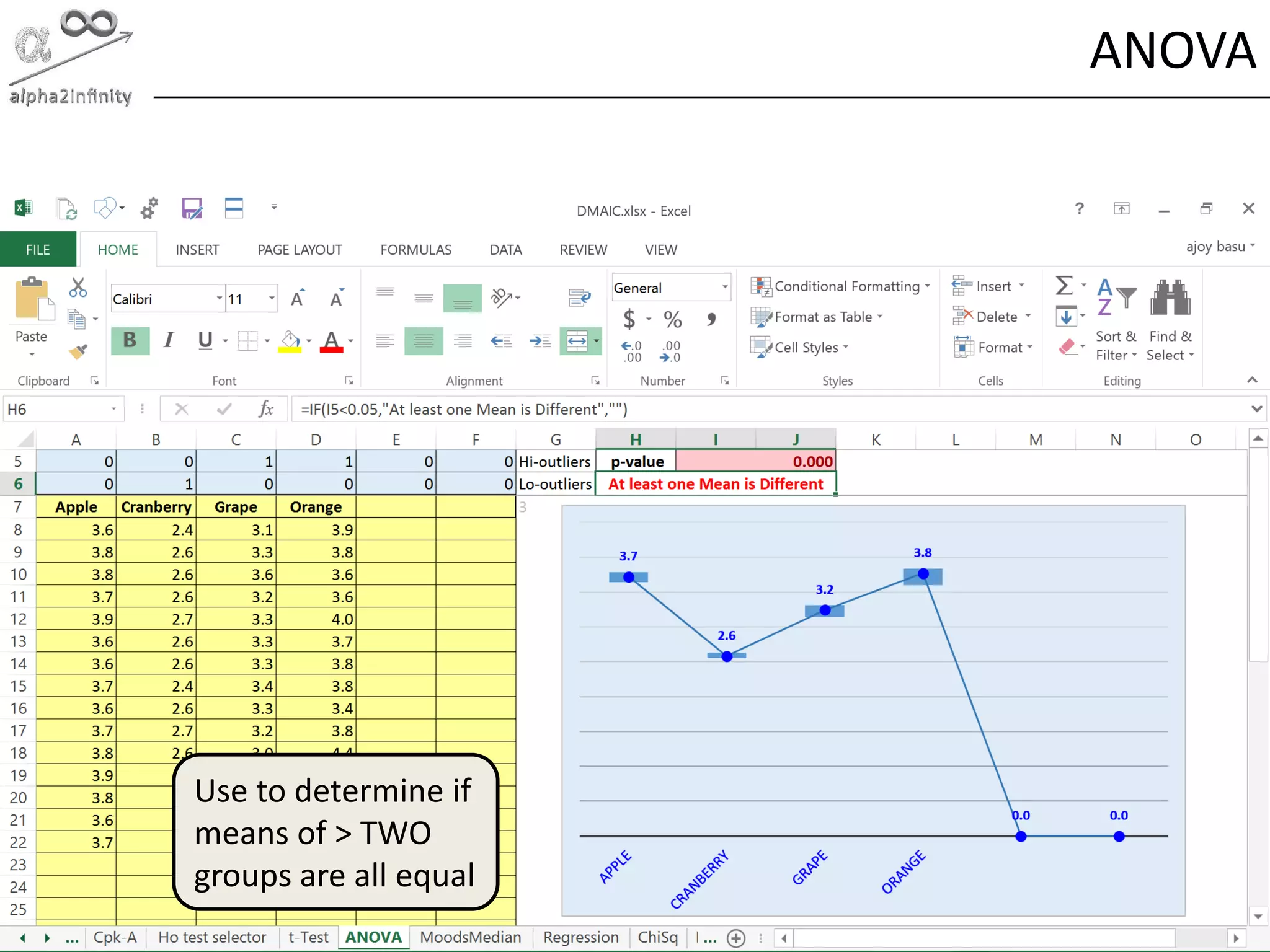
Task: Open the ajoy basu account menu
Action: (1221, 247)
